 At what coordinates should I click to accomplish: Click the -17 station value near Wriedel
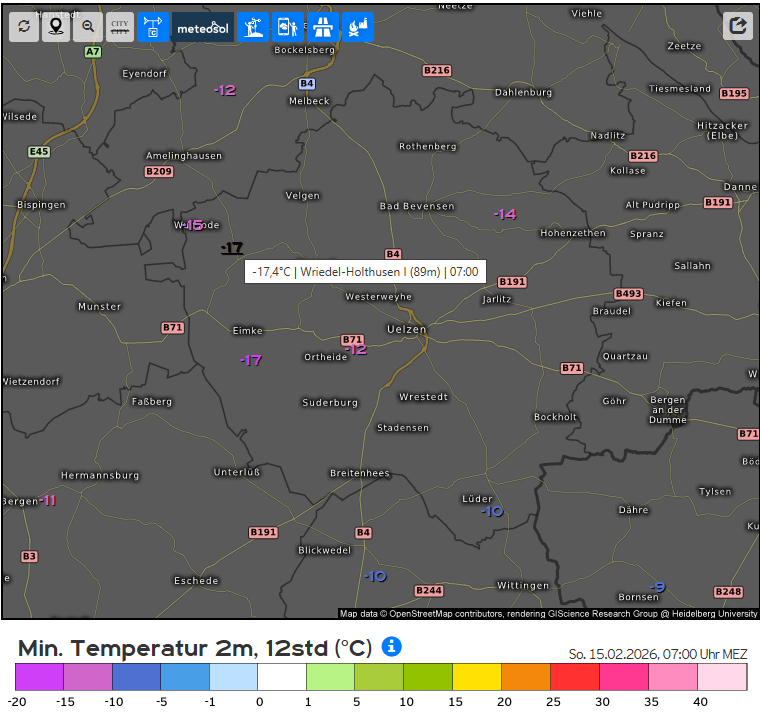pos(232,248)
